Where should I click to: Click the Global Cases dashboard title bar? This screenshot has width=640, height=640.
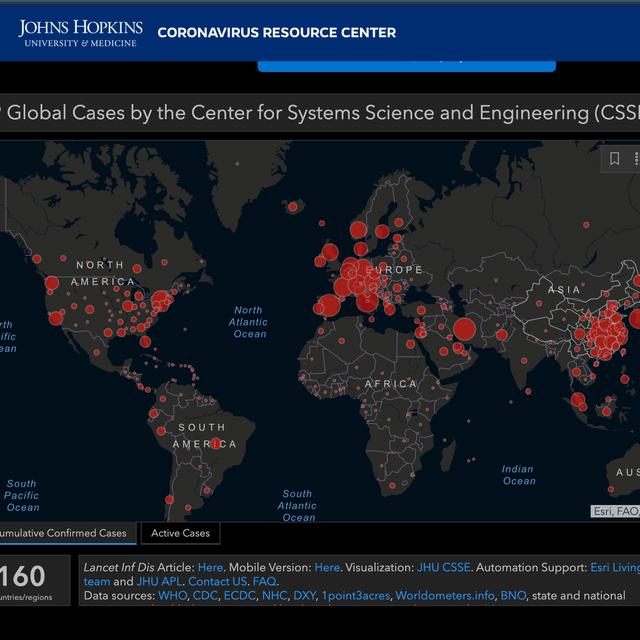coord(320,113)
